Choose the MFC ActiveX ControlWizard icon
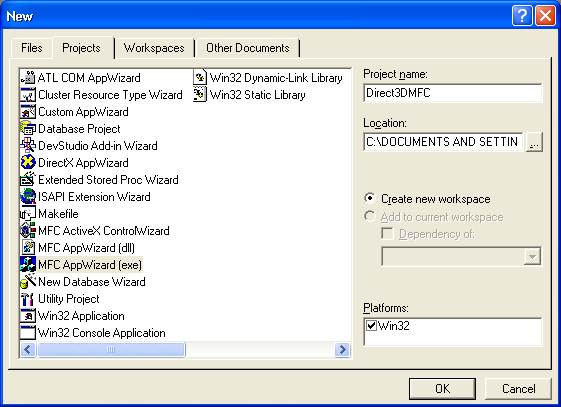This screenshot has width=561, height=407. (28, 231)
